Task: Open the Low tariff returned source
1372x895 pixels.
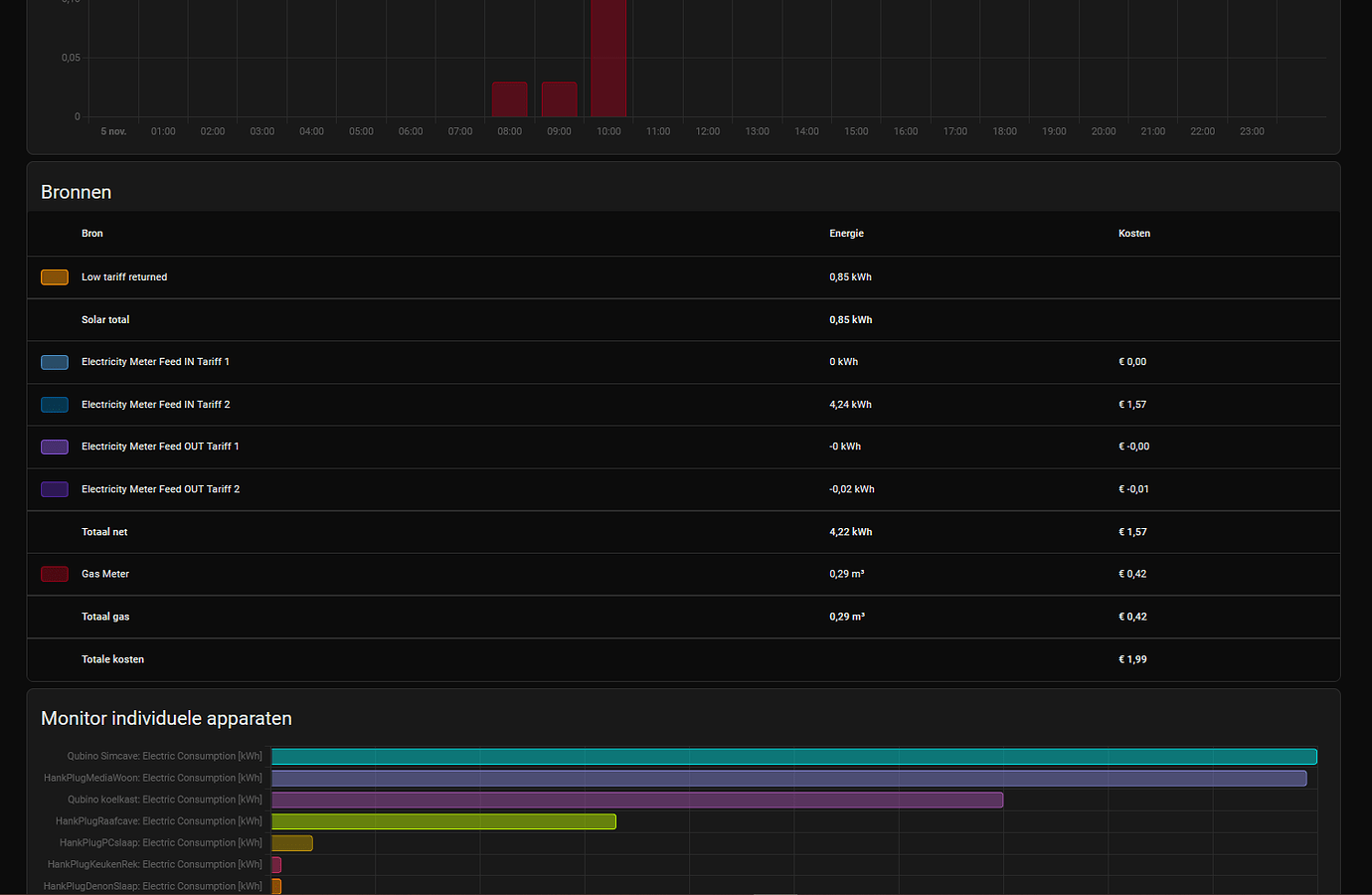Action: (x=124, y=277)
